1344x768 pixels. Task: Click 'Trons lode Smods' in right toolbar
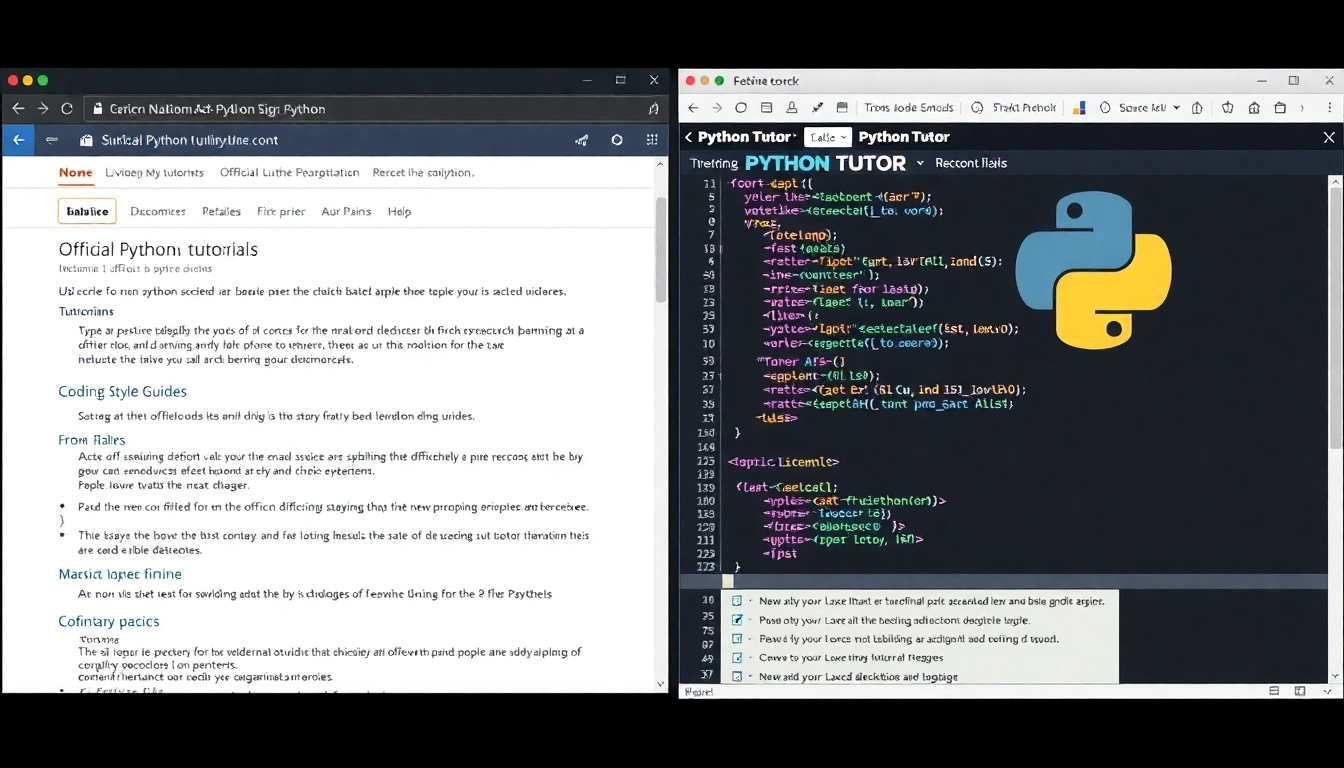pos(909,108)
